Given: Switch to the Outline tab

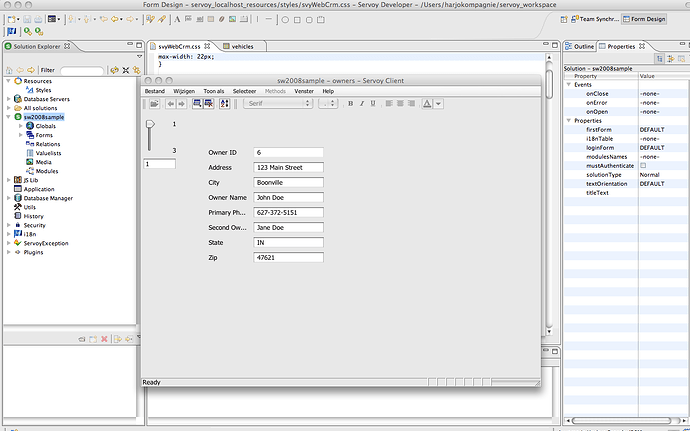Looking at the screenshot, I should tap(580, 46).
